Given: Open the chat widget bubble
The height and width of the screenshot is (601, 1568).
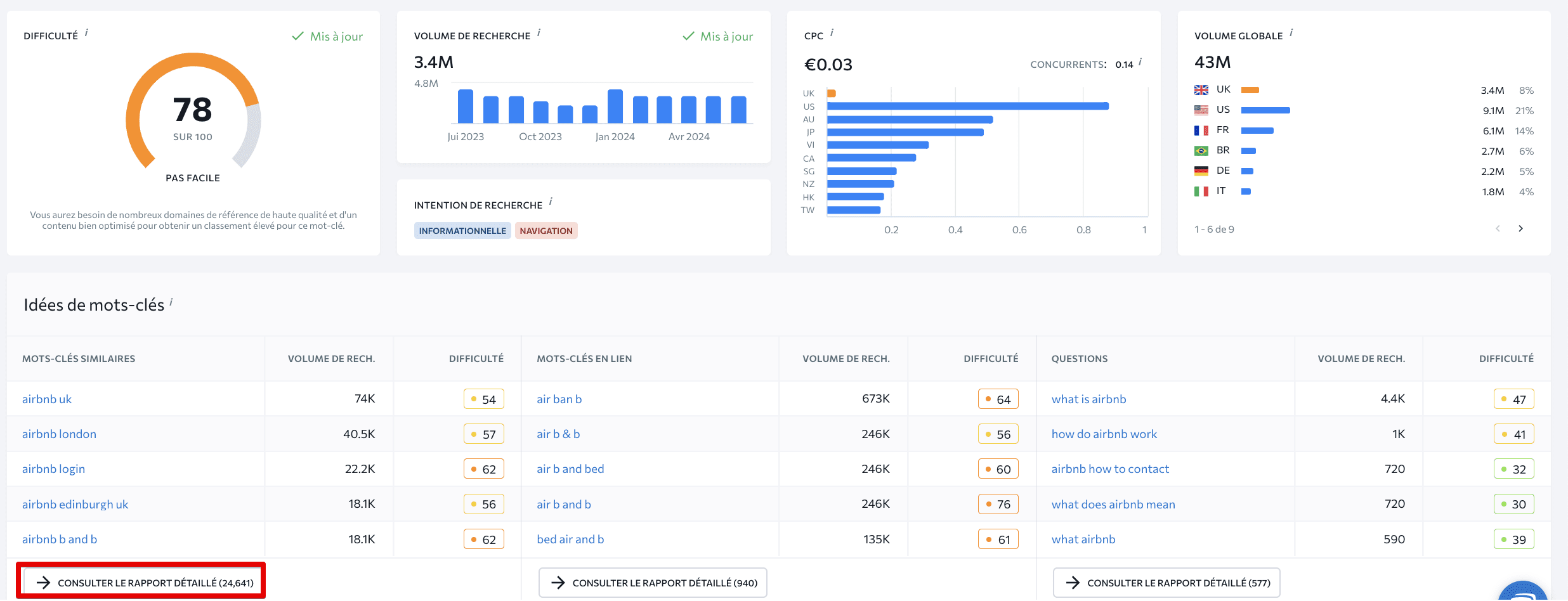Looking at the screenshot, I should [1523, 591].
